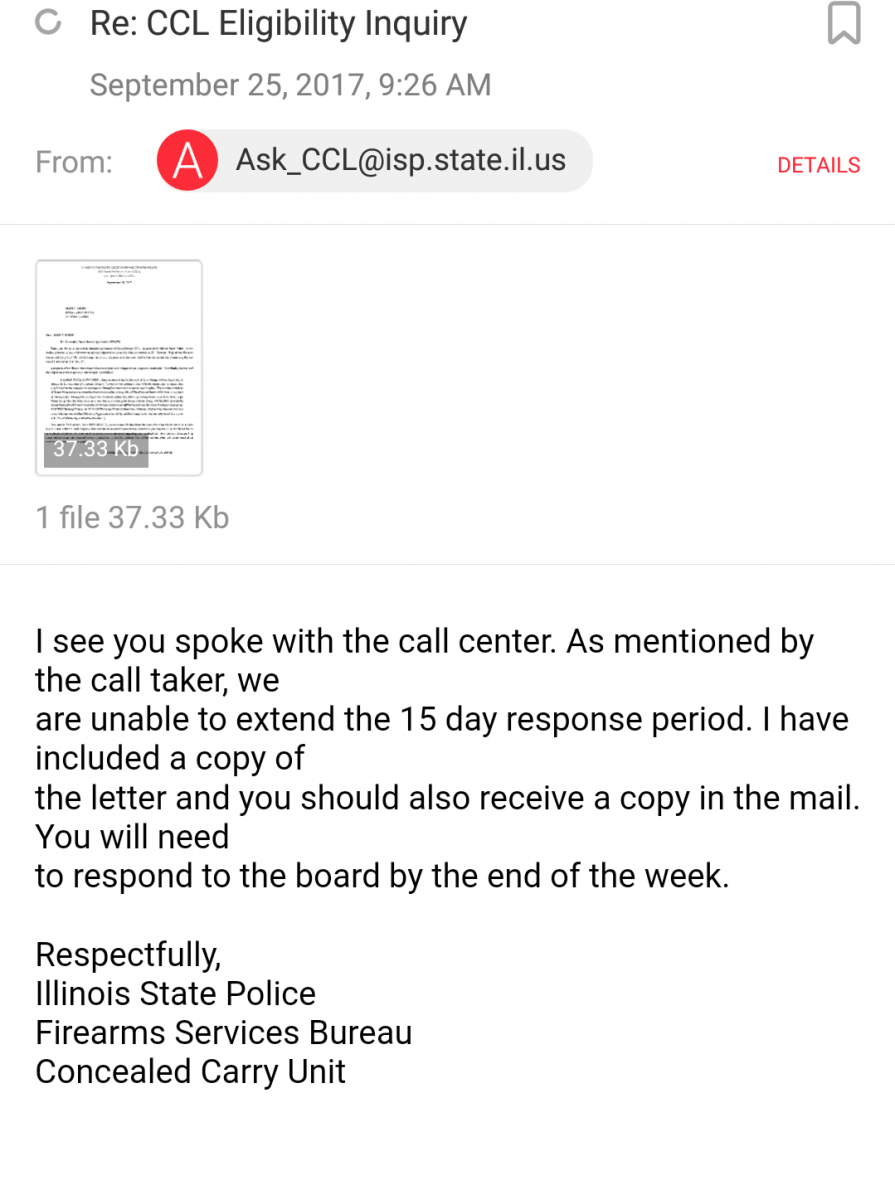Tap the 'Concealed Carry Unit' signature line

[x=190, y=1071]
